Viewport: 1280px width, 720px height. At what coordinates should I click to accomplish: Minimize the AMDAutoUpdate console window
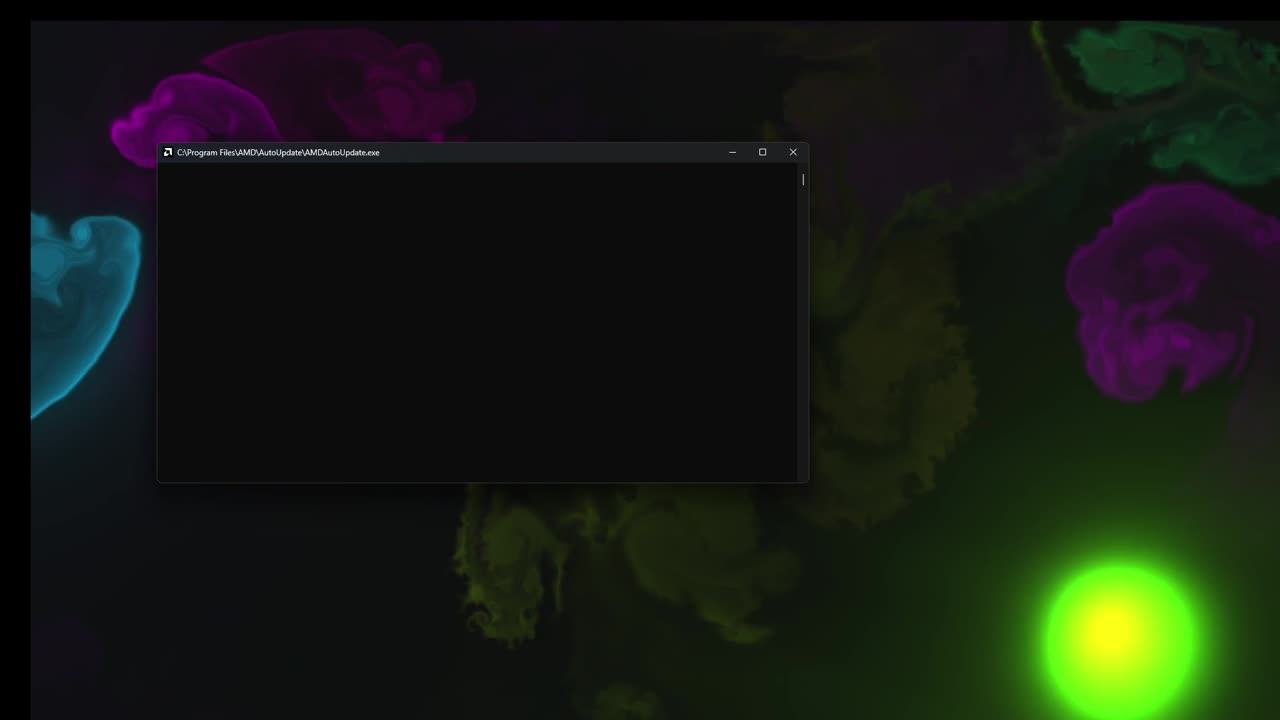[x=732, y=152]
